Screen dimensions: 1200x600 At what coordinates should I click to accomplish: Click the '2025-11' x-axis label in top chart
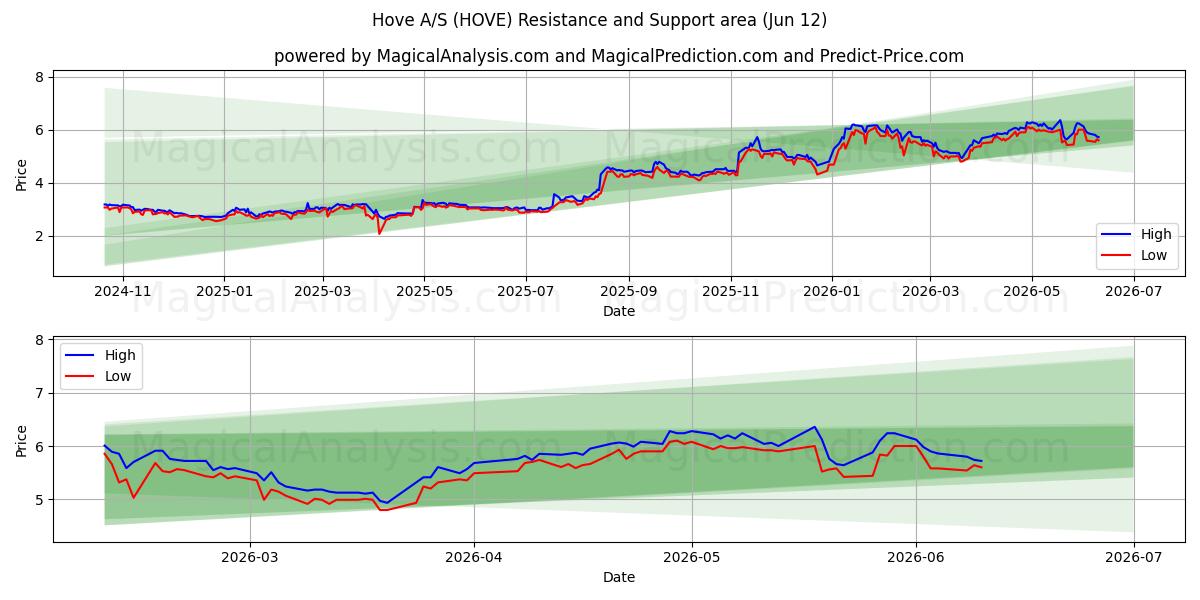click(x=731, y=294)
